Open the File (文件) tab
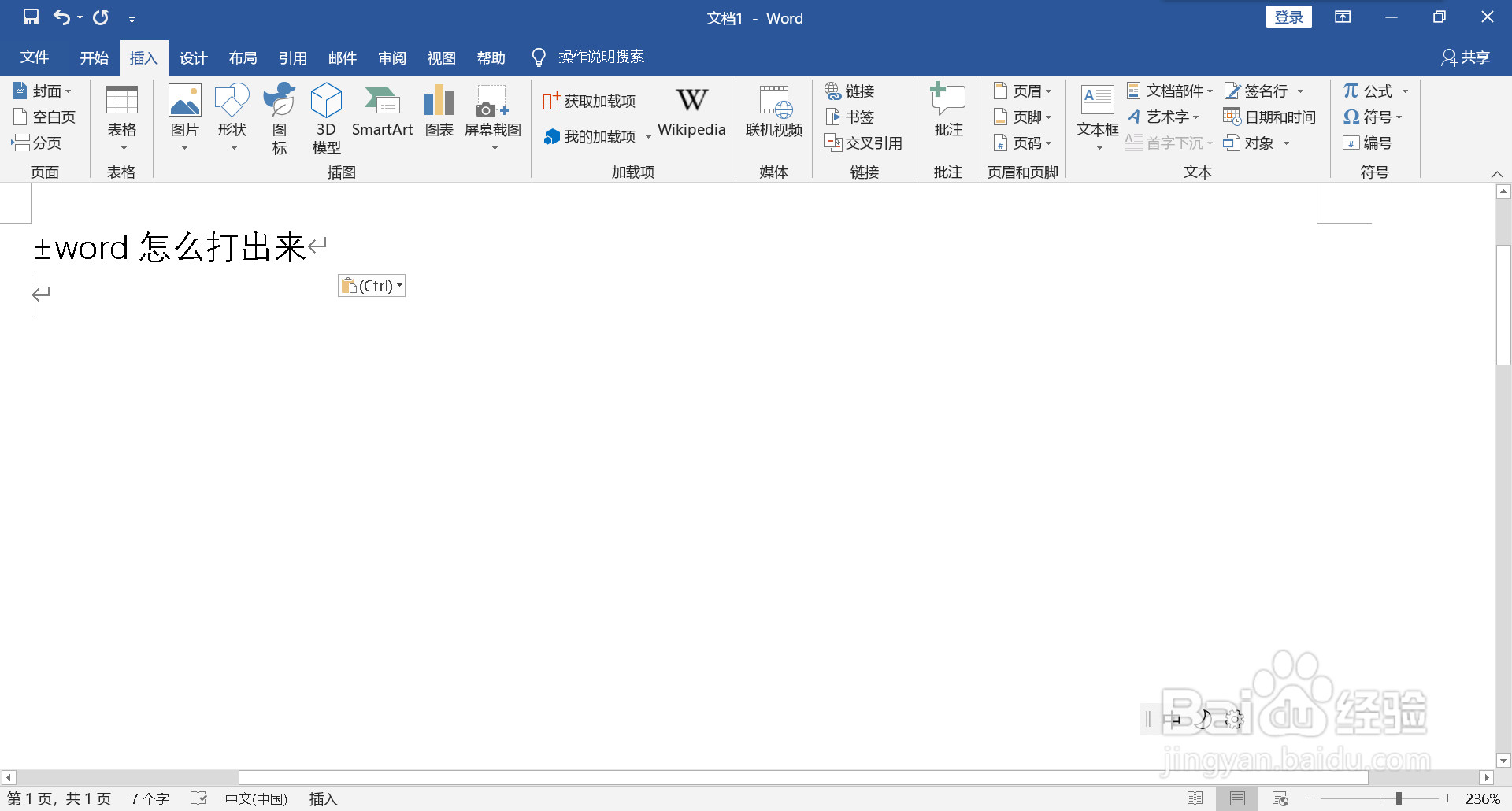 tap(35, 57)
